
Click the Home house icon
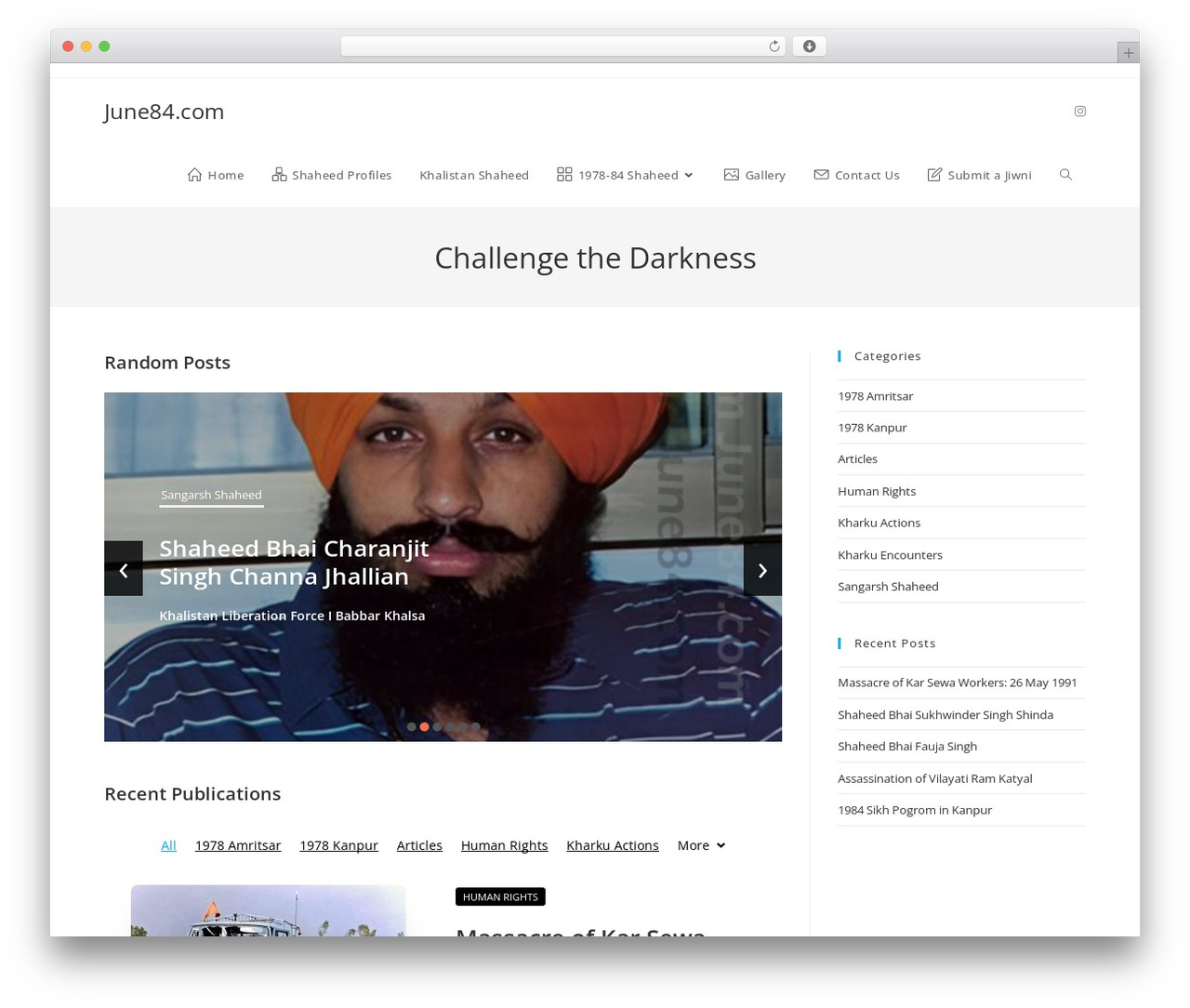click(x=194, y=174)
